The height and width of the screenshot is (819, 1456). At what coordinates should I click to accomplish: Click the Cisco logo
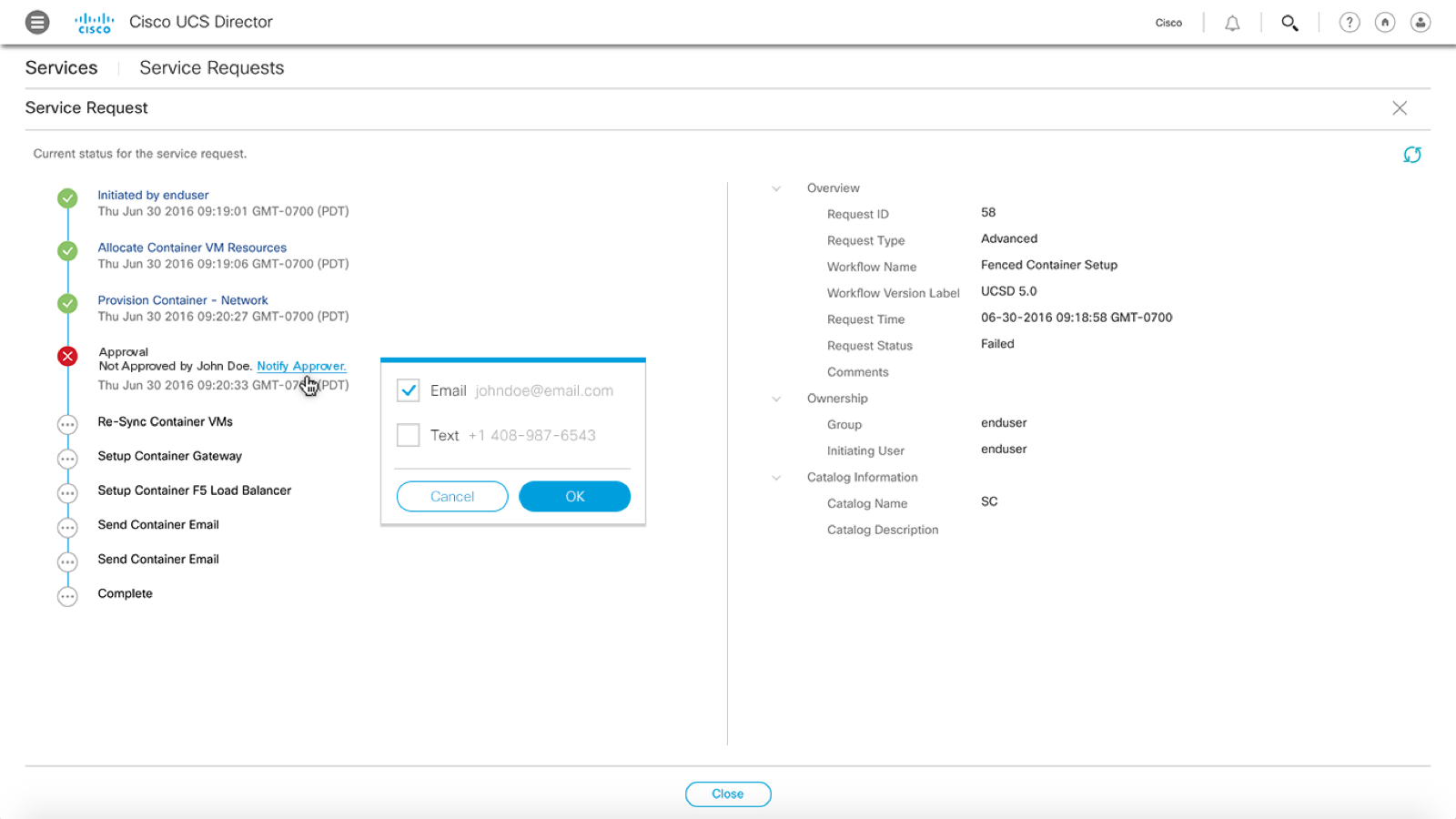[x=95, y=23]
